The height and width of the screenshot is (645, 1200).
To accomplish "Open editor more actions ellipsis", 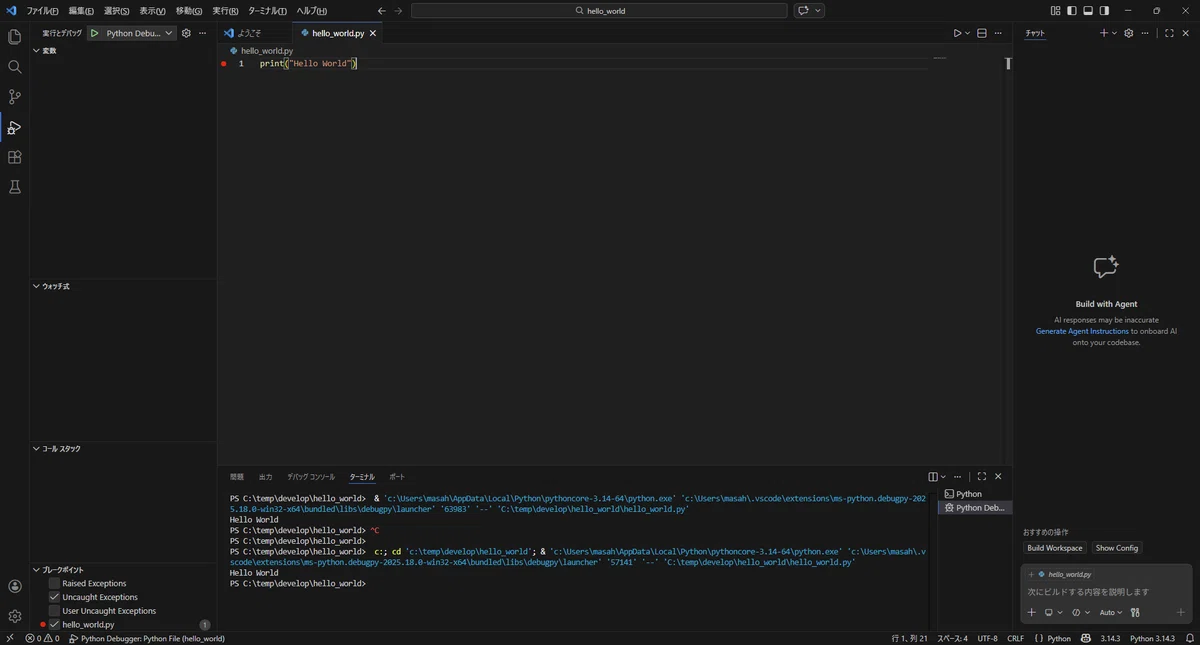I will coord(998,33).
